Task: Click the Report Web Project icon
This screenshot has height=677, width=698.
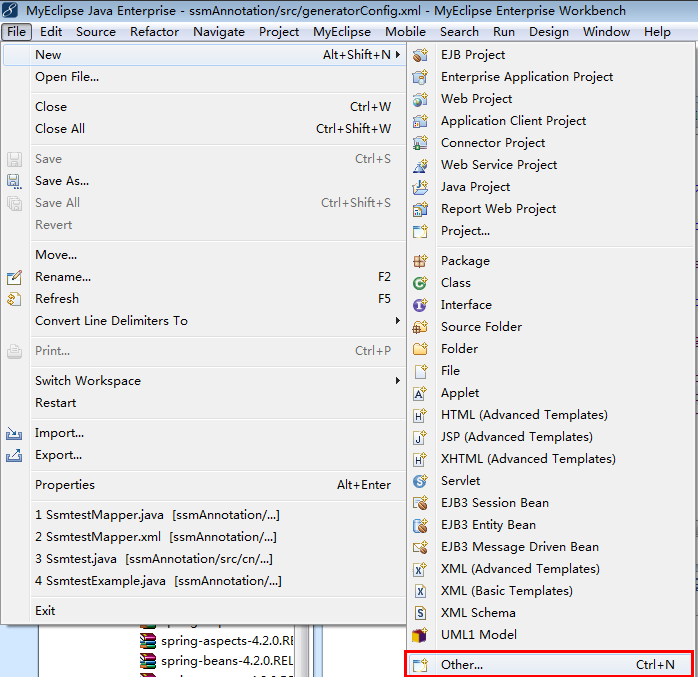Action: [420, 209]
